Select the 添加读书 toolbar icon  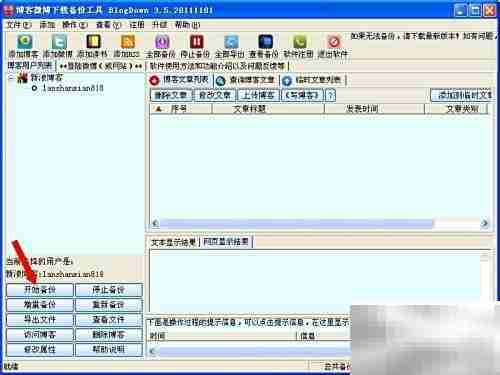(x=93, y=42)
